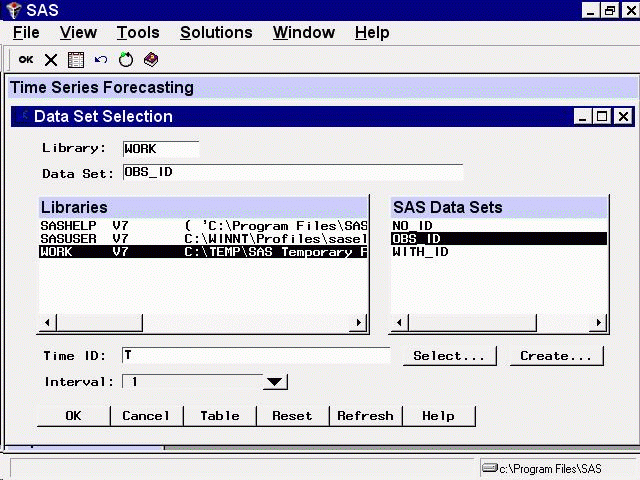640x480 pixels.
Task: Click the Data Set Selection window icon
Action: [22, 116]
